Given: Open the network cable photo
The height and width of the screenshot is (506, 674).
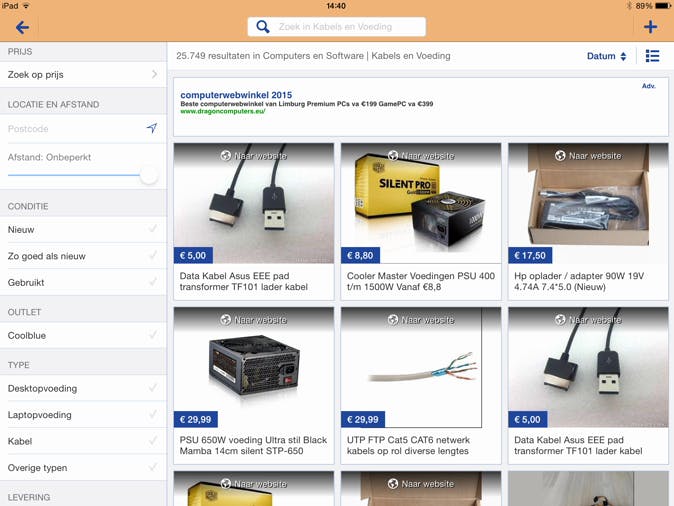Looking at the screenshot, I should coord(421,367).
